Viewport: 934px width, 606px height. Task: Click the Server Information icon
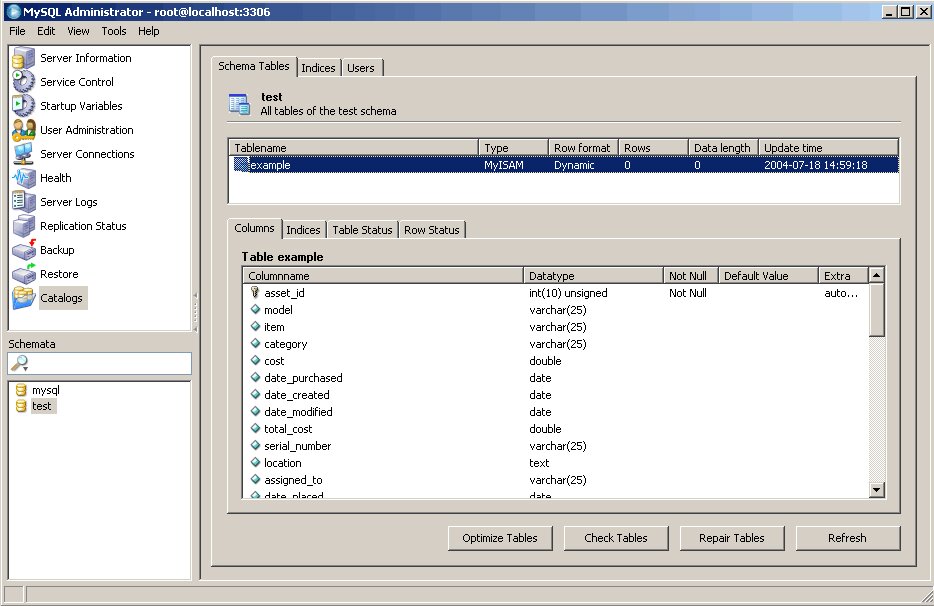click(x=23, y=58)
